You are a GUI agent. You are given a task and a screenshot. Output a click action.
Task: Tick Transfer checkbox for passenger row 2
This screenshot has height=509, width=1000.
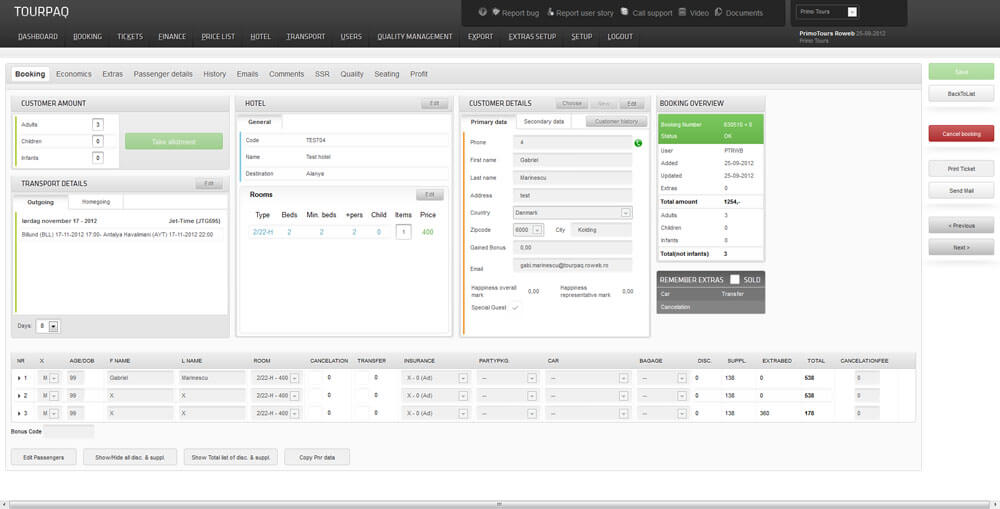(362, 395)
